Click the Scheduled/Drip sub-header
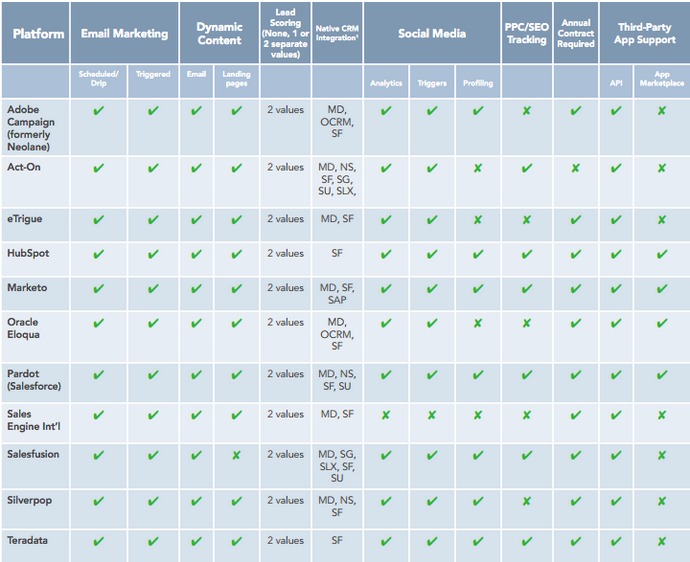Viewport: 690px width, 562px height. point(99,79)
